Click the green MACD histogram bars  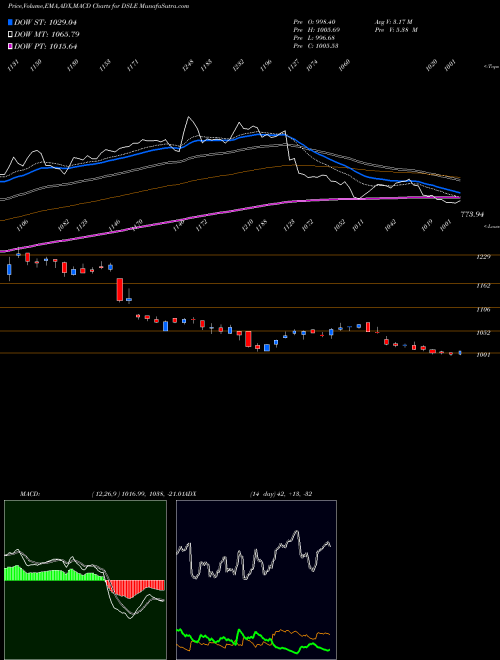[54, 574]
